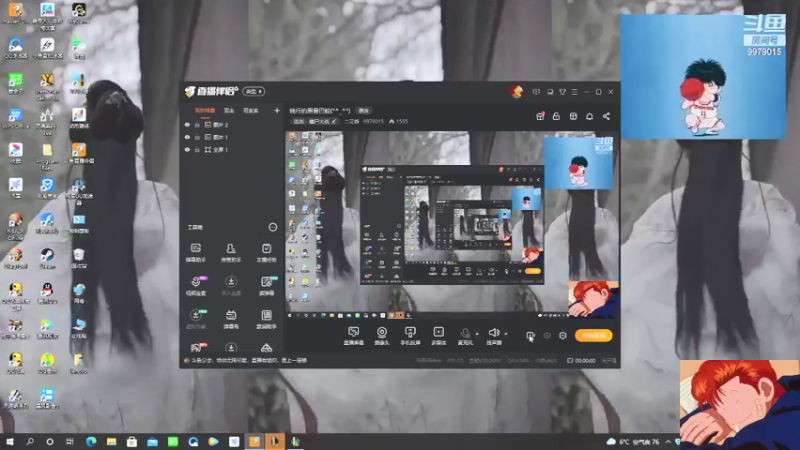Click the modify button beside the room title
Screen dimensions: 800x450
(x=363, y=111)
